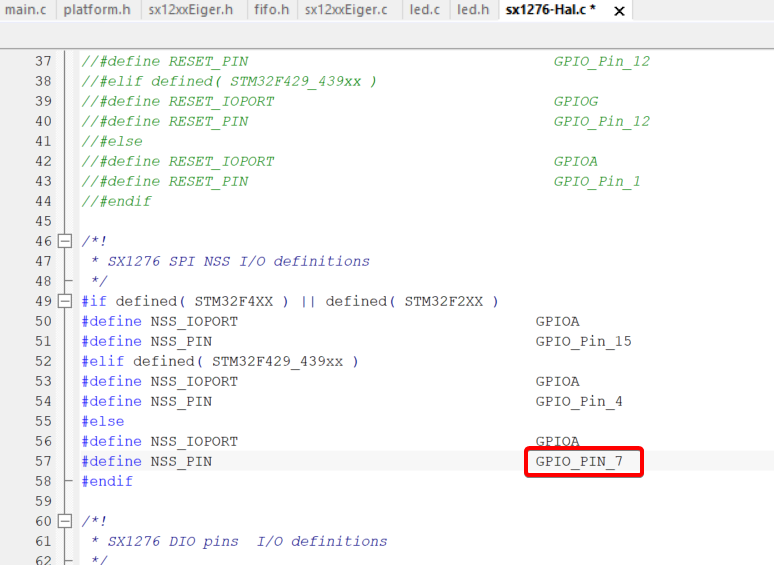
Task: Switch to the fifo.h tab
Action: (270, 10)
